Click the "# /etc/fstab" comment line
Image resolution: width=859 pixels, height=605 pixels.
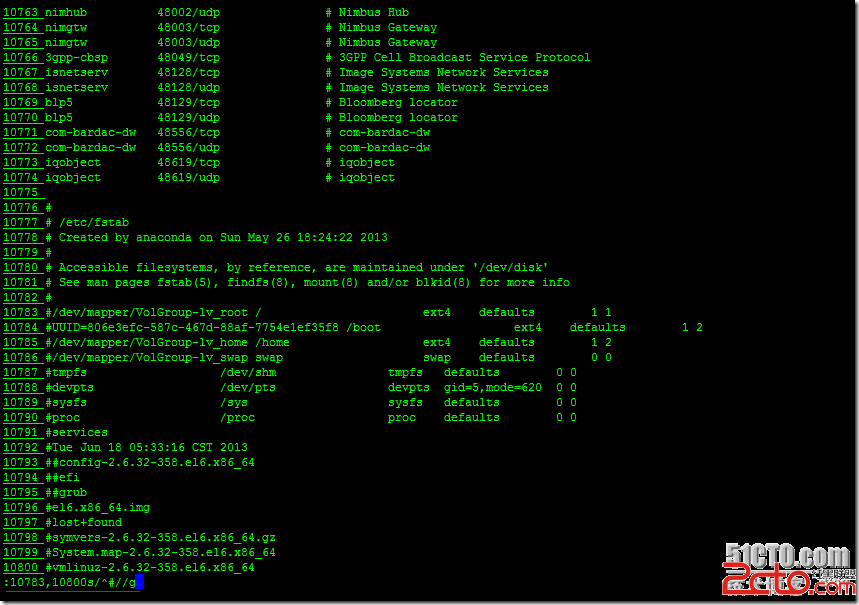[x=87, y=222]
